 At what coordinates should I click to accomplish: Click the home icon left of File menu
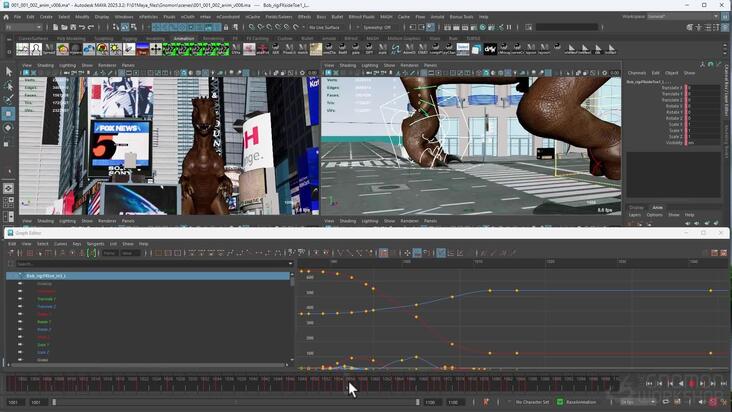(6, 17)
